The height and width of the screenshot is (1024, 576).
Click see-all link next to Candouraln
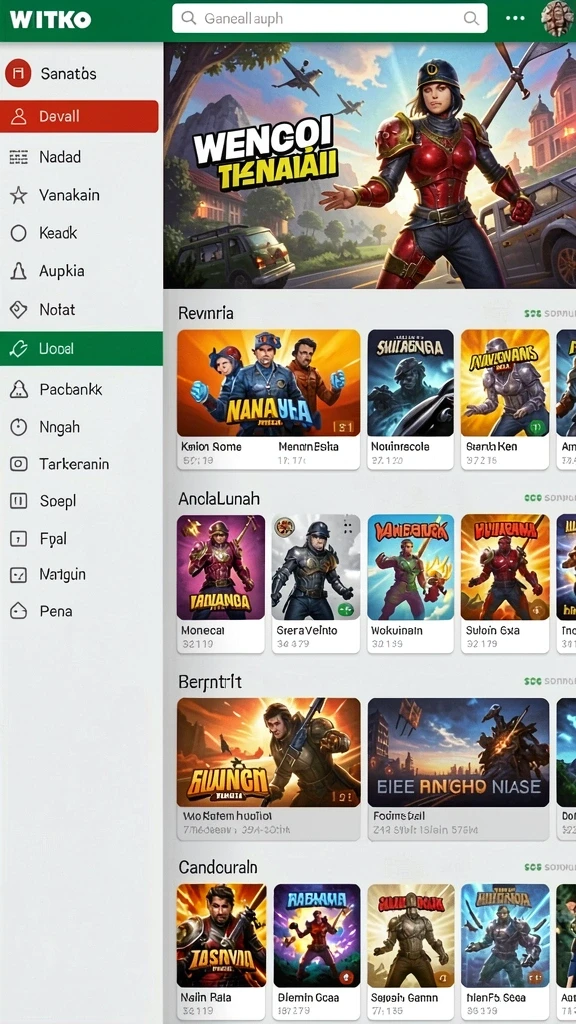[x=549, y=867]
